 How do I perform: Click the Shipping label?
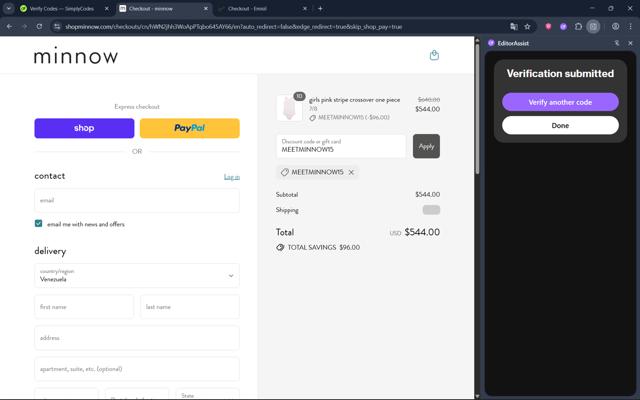pos(287,210)
